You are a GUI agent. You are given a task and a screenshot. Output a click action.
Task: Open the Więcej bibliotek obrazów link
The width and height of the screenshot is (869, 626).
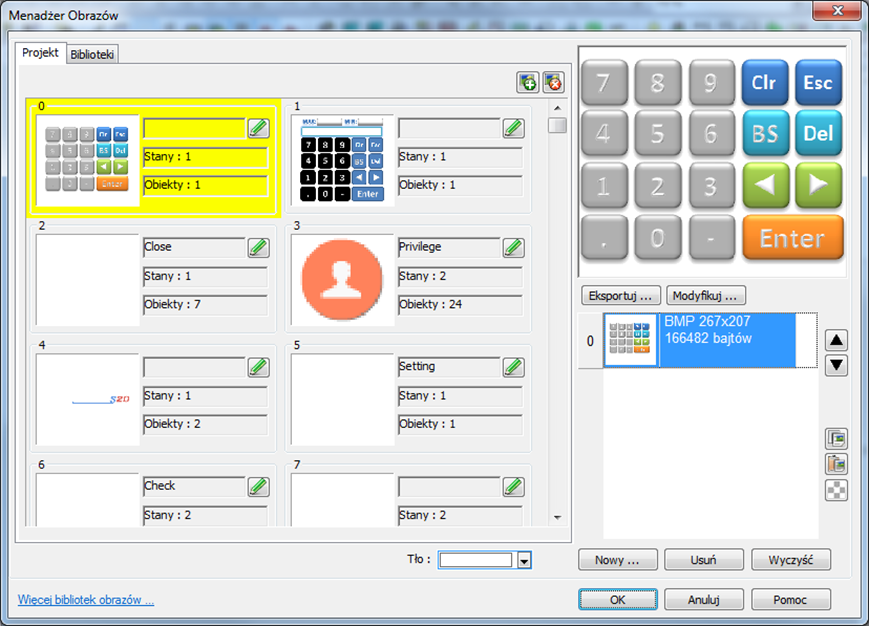pyautogui.click(x=86, y=600)
